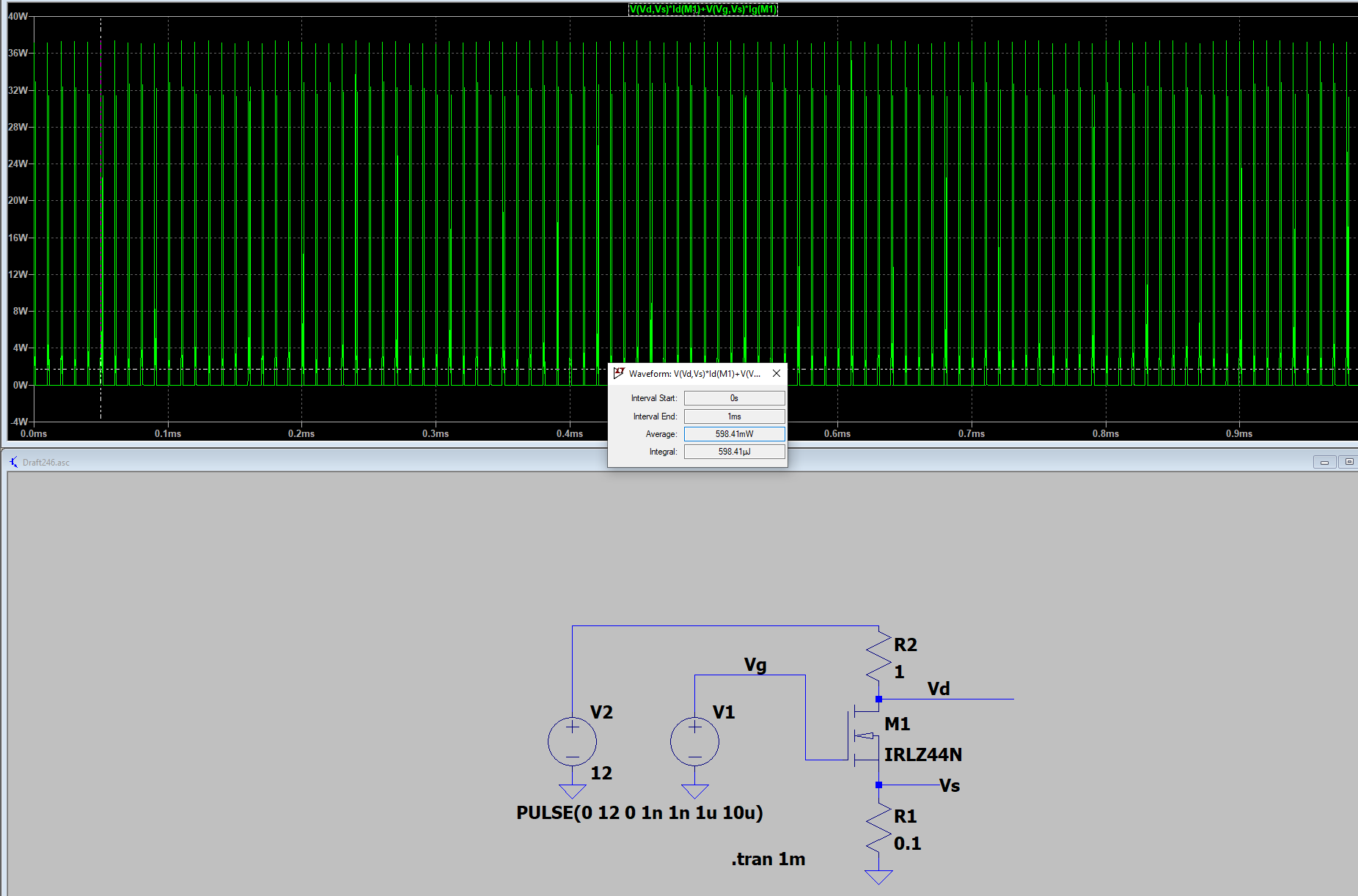
Task: Click the -4W label on vertical axis
Action: pyautogui.click(x=19, y=422)
